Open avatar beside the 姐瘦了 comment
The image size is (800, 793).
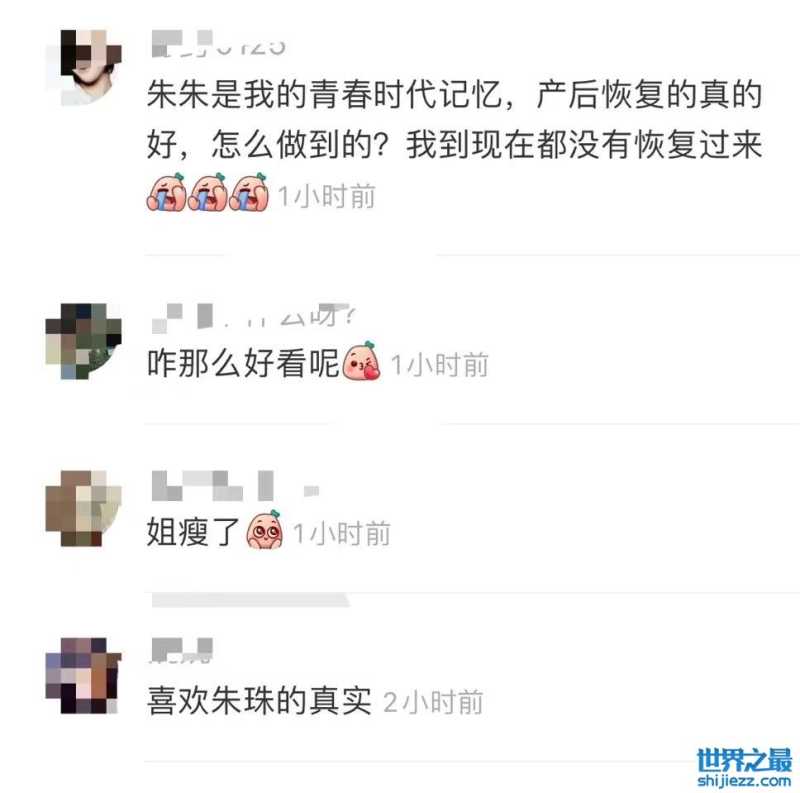pyautogui.click(x=84, y=508)
